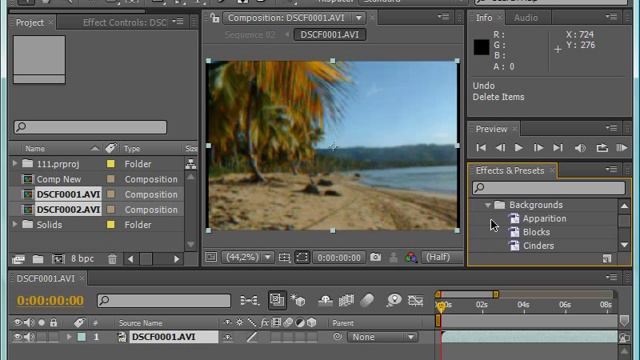Image resolution: width=640 pixels, height=360 pixels.
Task: Hide layer DSCF0001.AVI video eye
Action: pyautogui.click(x=18, y=337)
